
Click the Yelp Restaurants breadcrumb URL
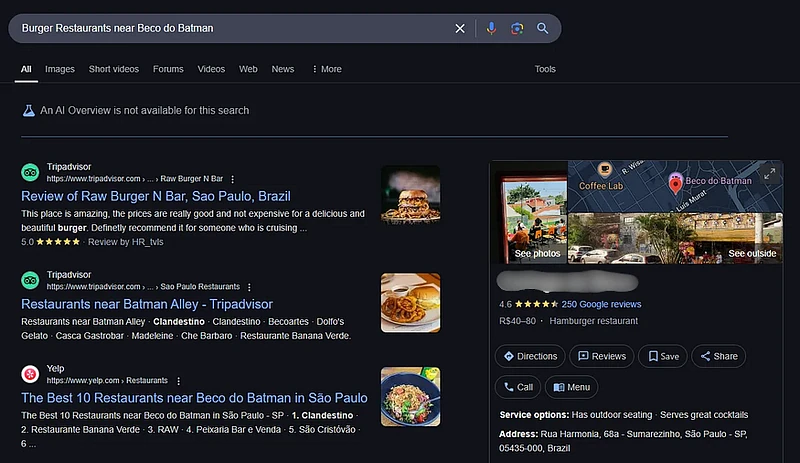pos(107,381)
